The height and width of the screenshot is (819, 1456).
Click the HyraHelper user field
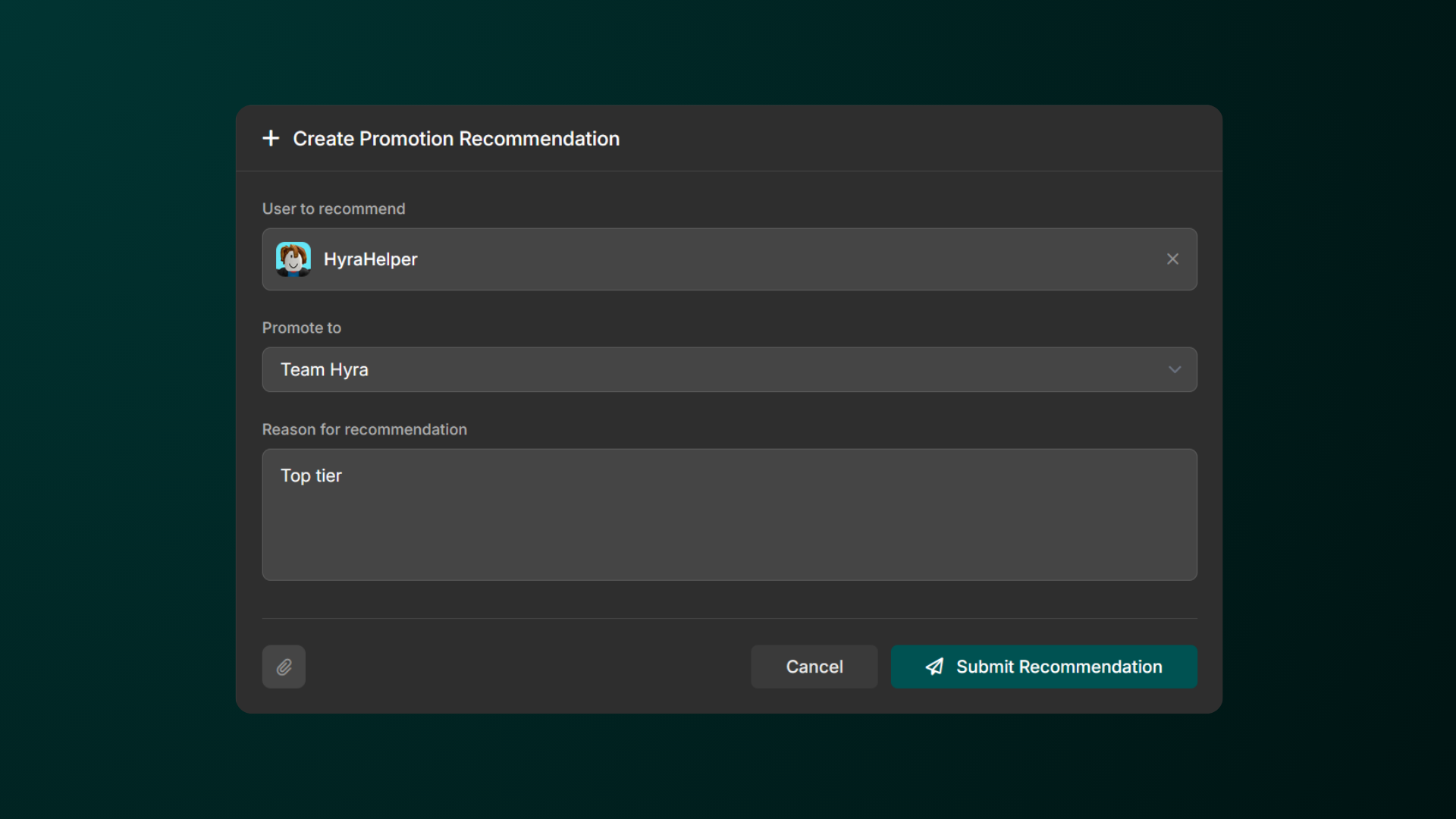click(x=730, y=259)
